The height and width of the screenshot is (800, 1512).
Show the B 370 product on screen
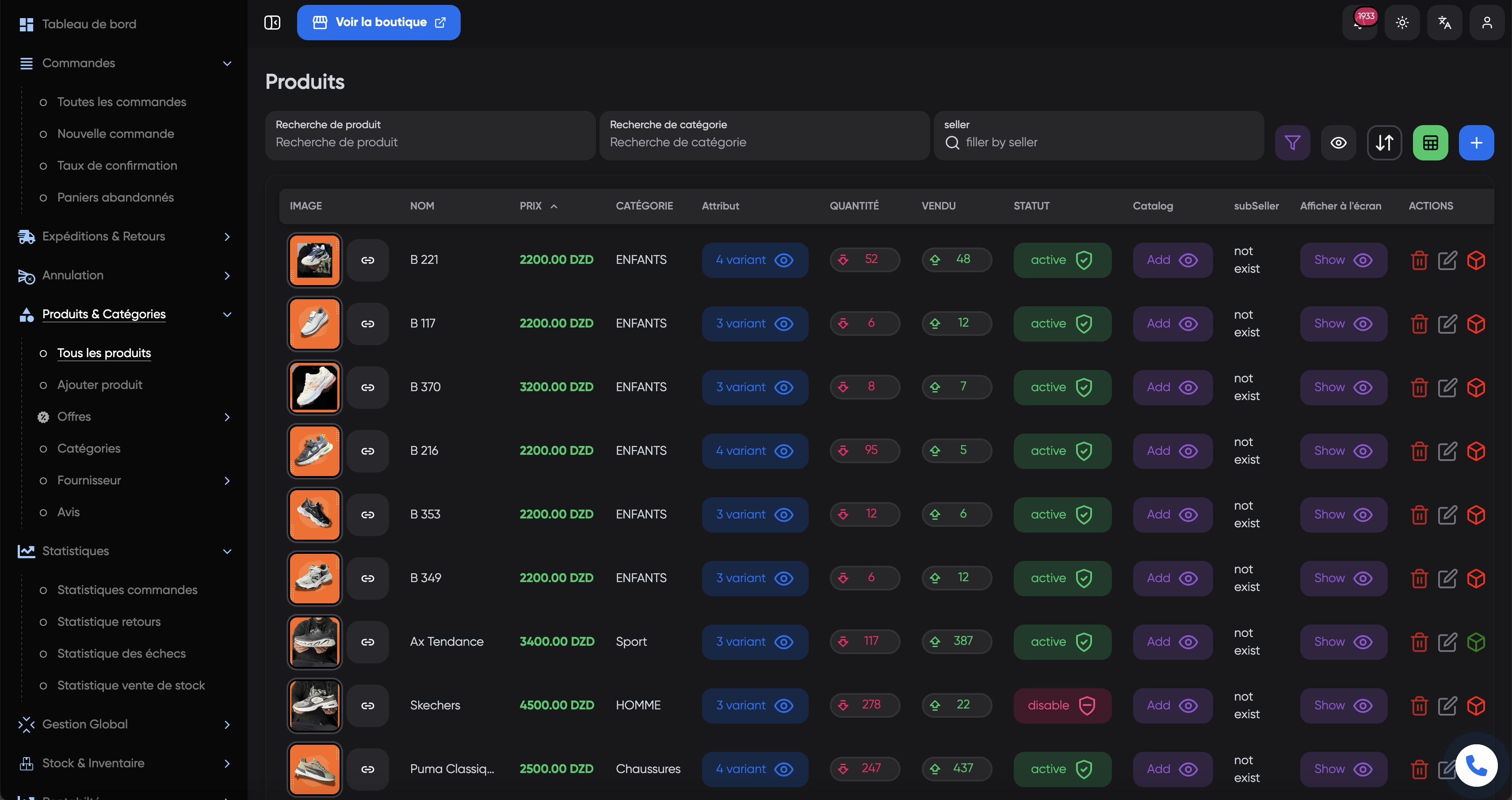coord(1343,387)
